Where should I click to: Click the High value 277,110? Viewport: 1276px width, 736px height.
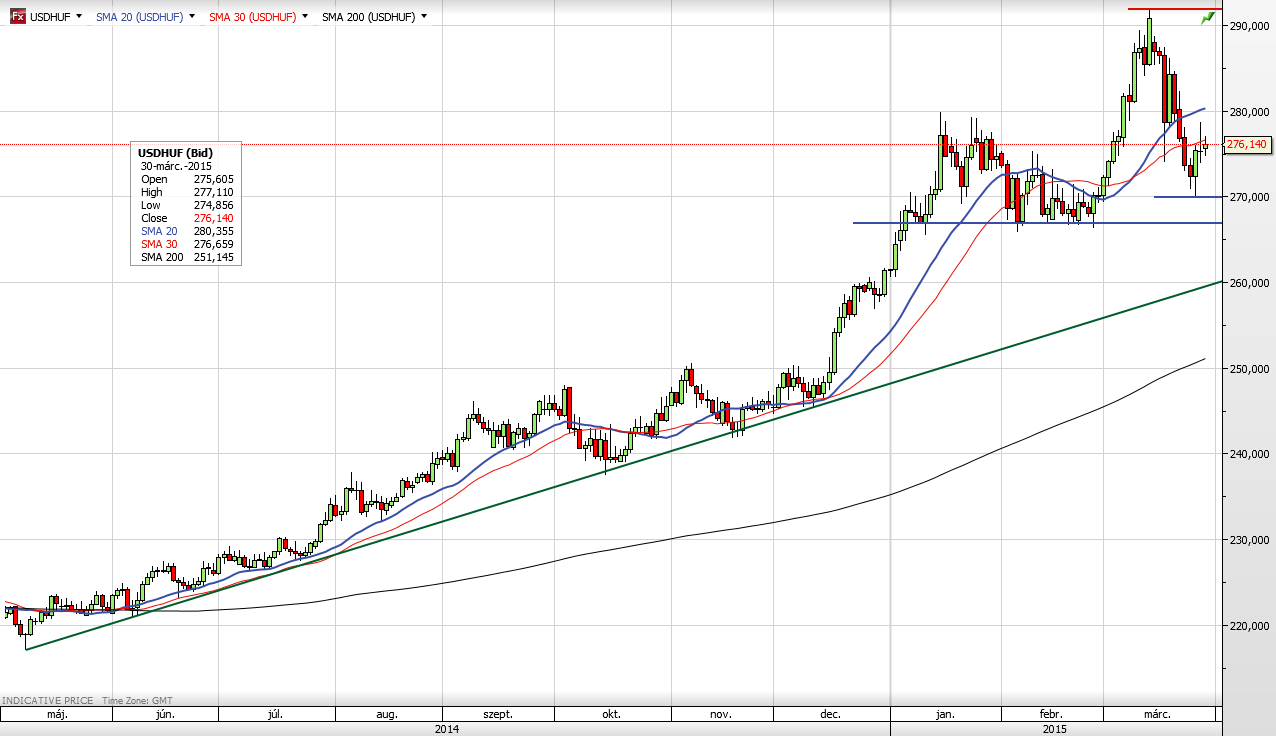click(x=213, y=192)
